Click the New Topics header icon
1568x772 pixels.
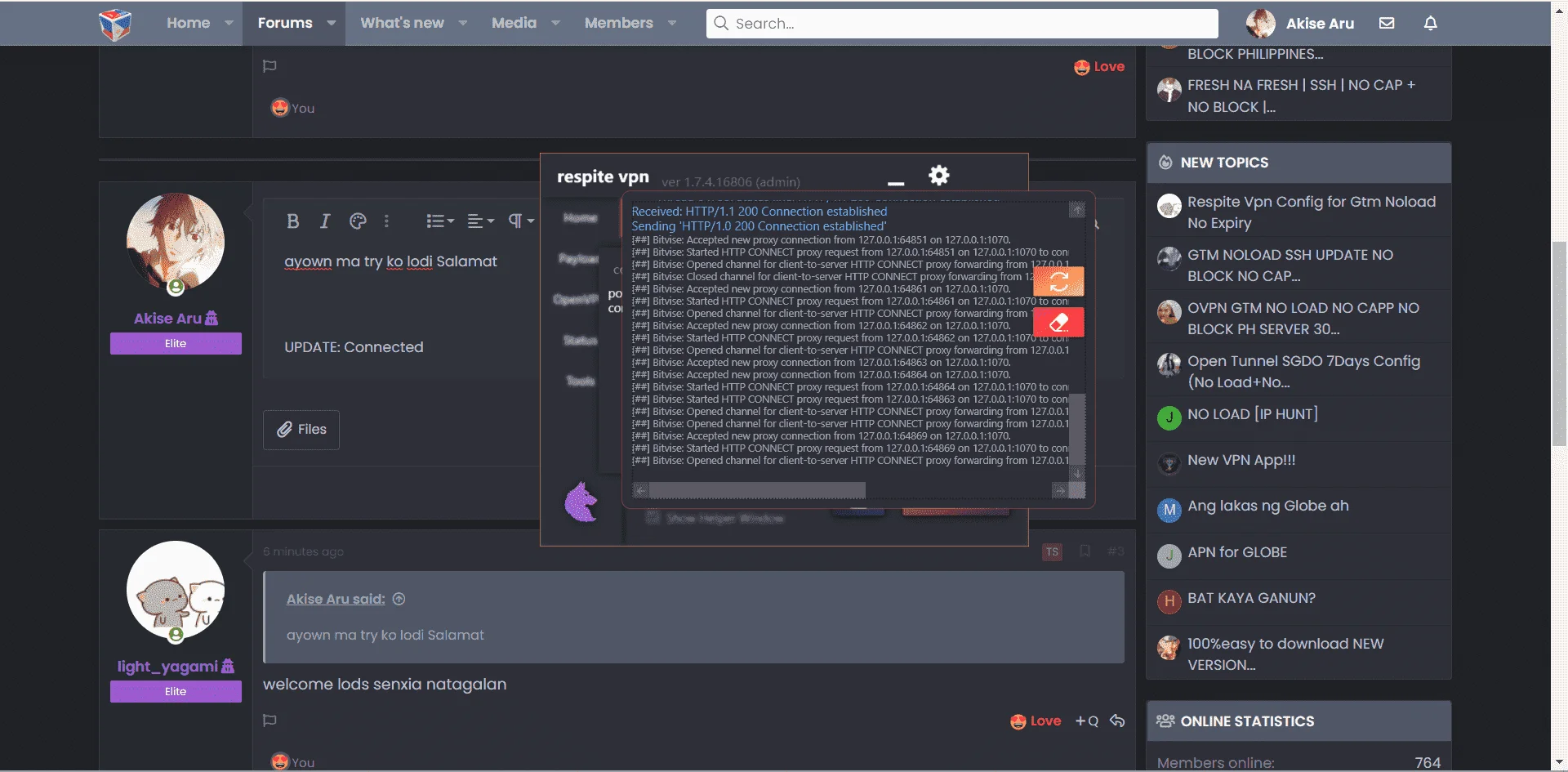click(x=1165, y=163)
